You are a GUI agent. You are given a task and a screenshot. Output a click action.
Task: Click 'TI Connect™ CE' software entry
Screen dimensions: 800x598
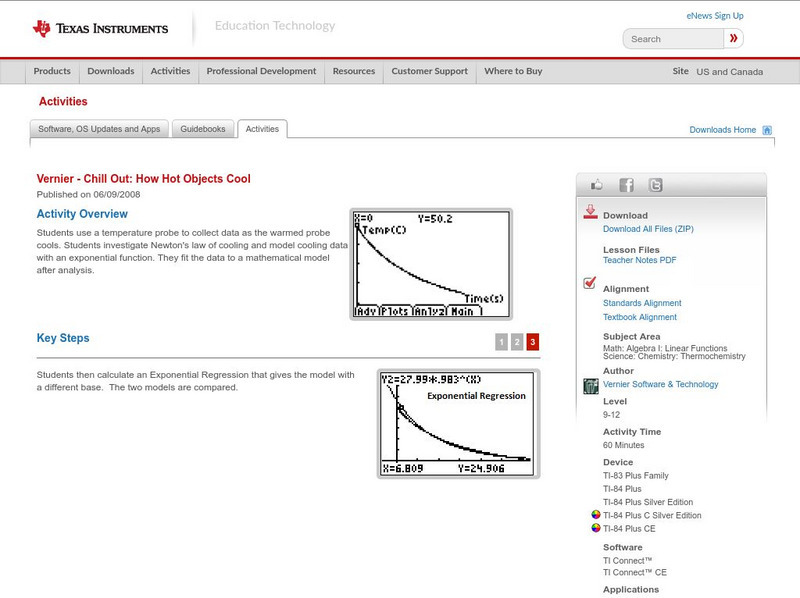[x=635, y=572]
